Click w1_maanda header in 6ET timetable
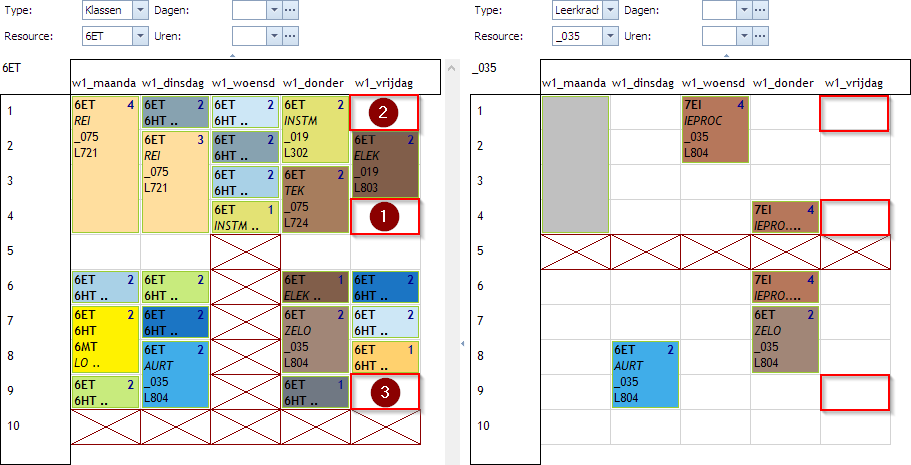Viewport: 911px width, 465px height. pos(104,83)
